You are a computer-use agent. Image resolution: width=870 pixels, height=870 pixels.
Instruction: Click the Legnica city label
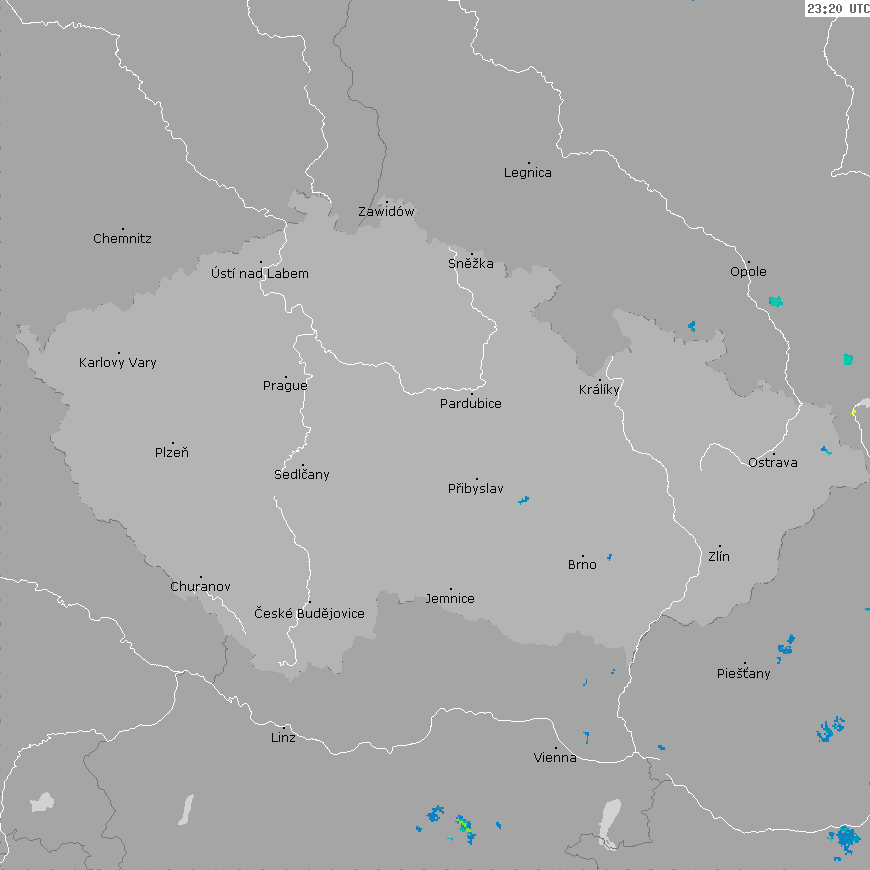(527, 173)
